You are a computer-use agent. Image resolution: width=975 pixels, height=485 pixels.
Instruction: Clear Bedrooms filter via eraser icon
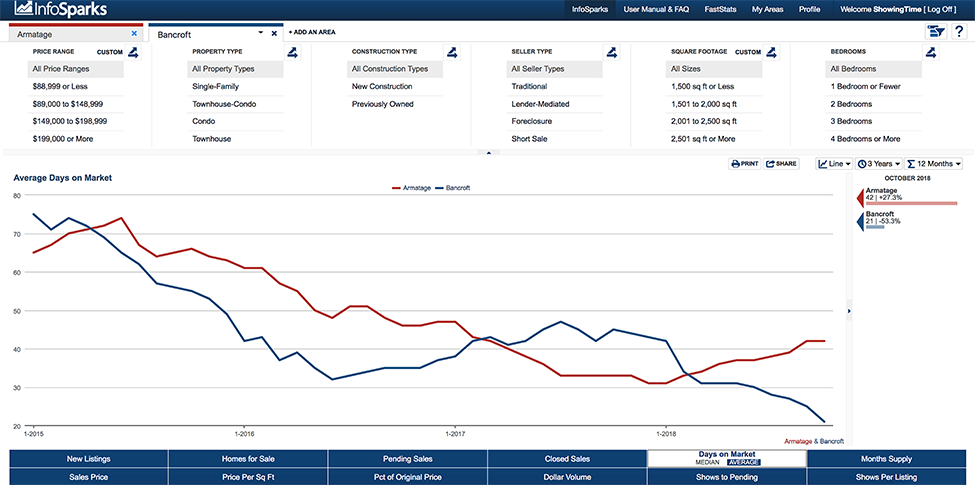coord(931,52)
